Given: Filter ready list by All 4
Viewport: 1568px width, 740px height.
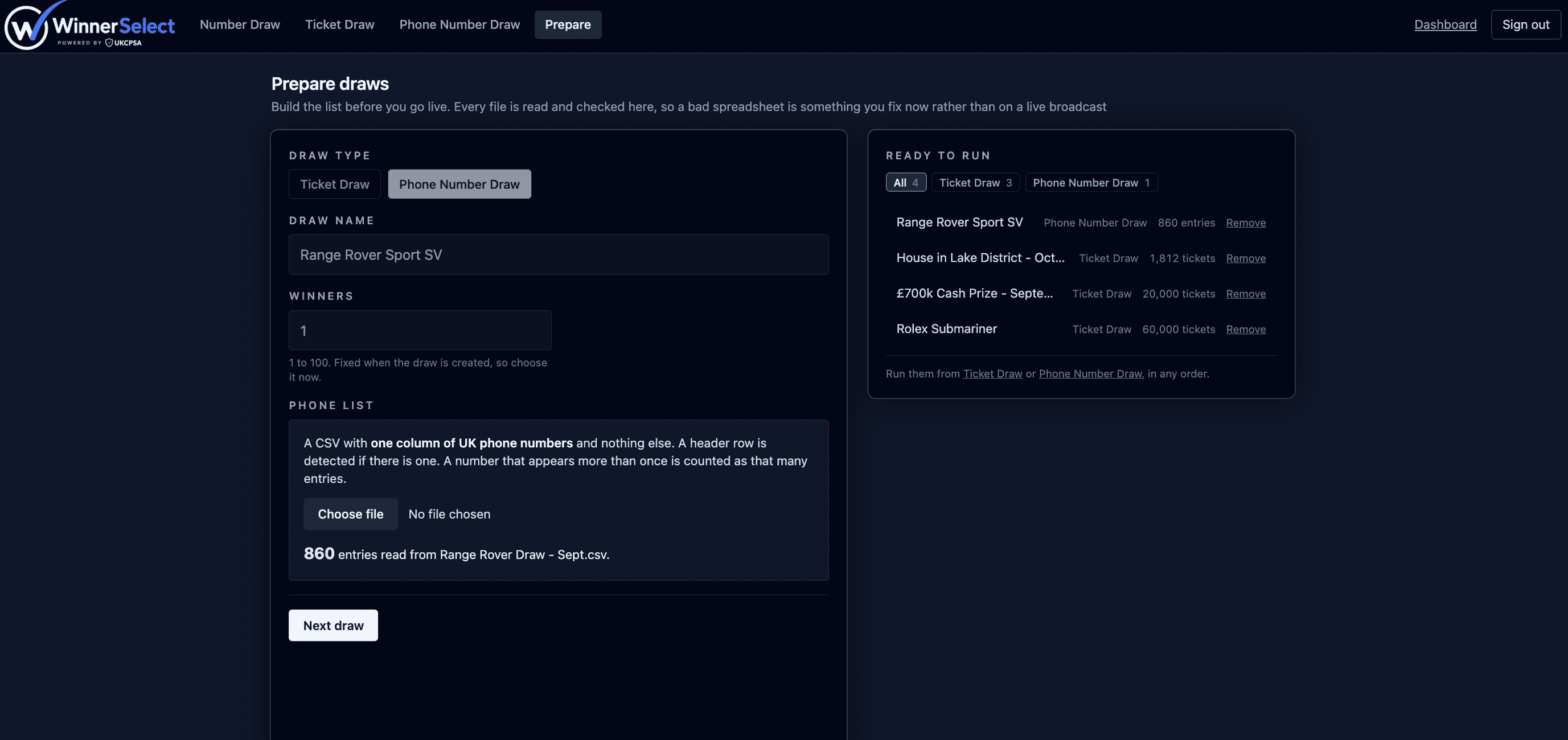Looking at the screenshot, I should (906, 183).
